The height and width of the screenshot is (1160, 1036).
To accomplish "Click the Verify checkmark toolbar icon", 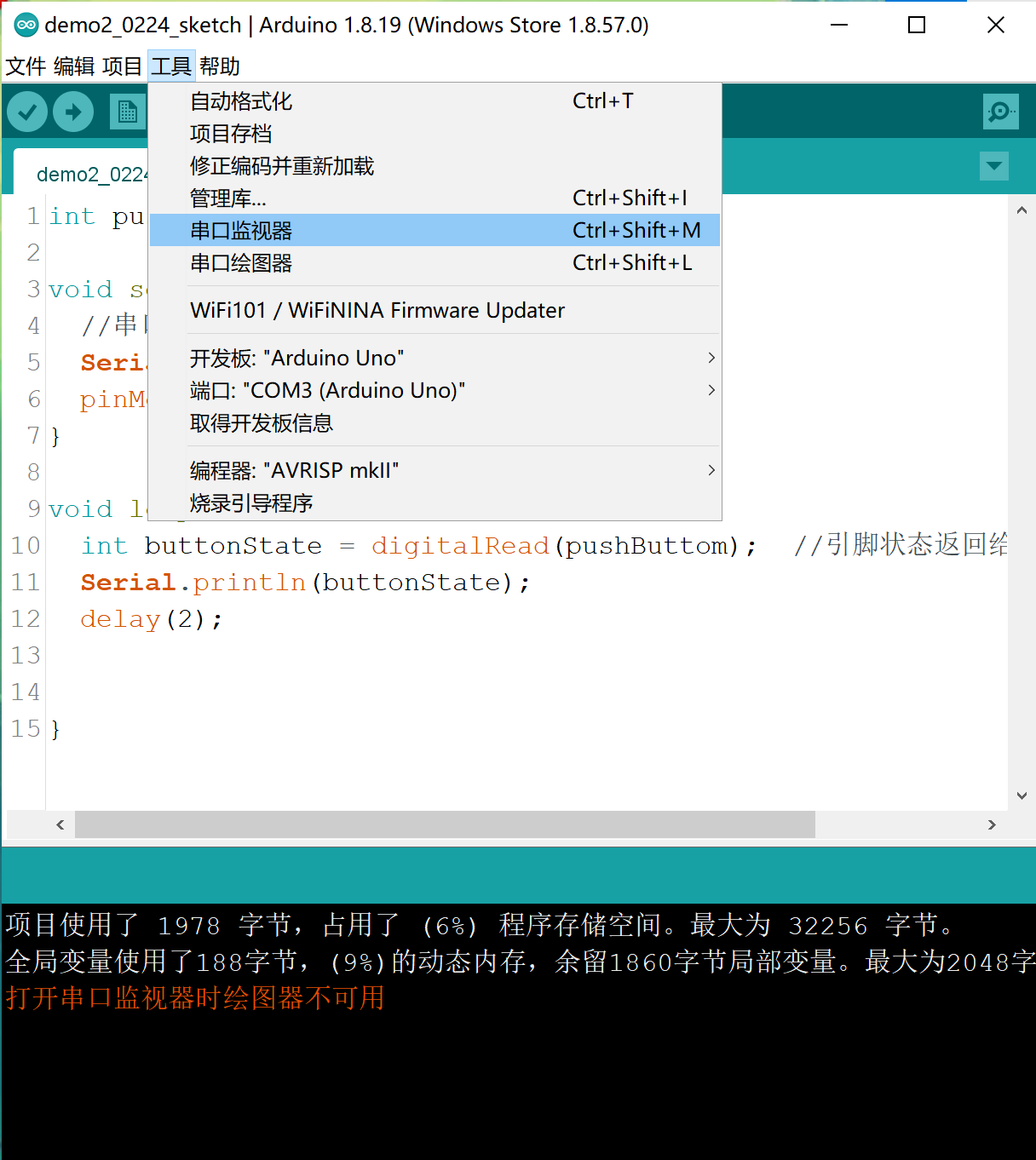I will pyautogui.click(x=27, y=112).
